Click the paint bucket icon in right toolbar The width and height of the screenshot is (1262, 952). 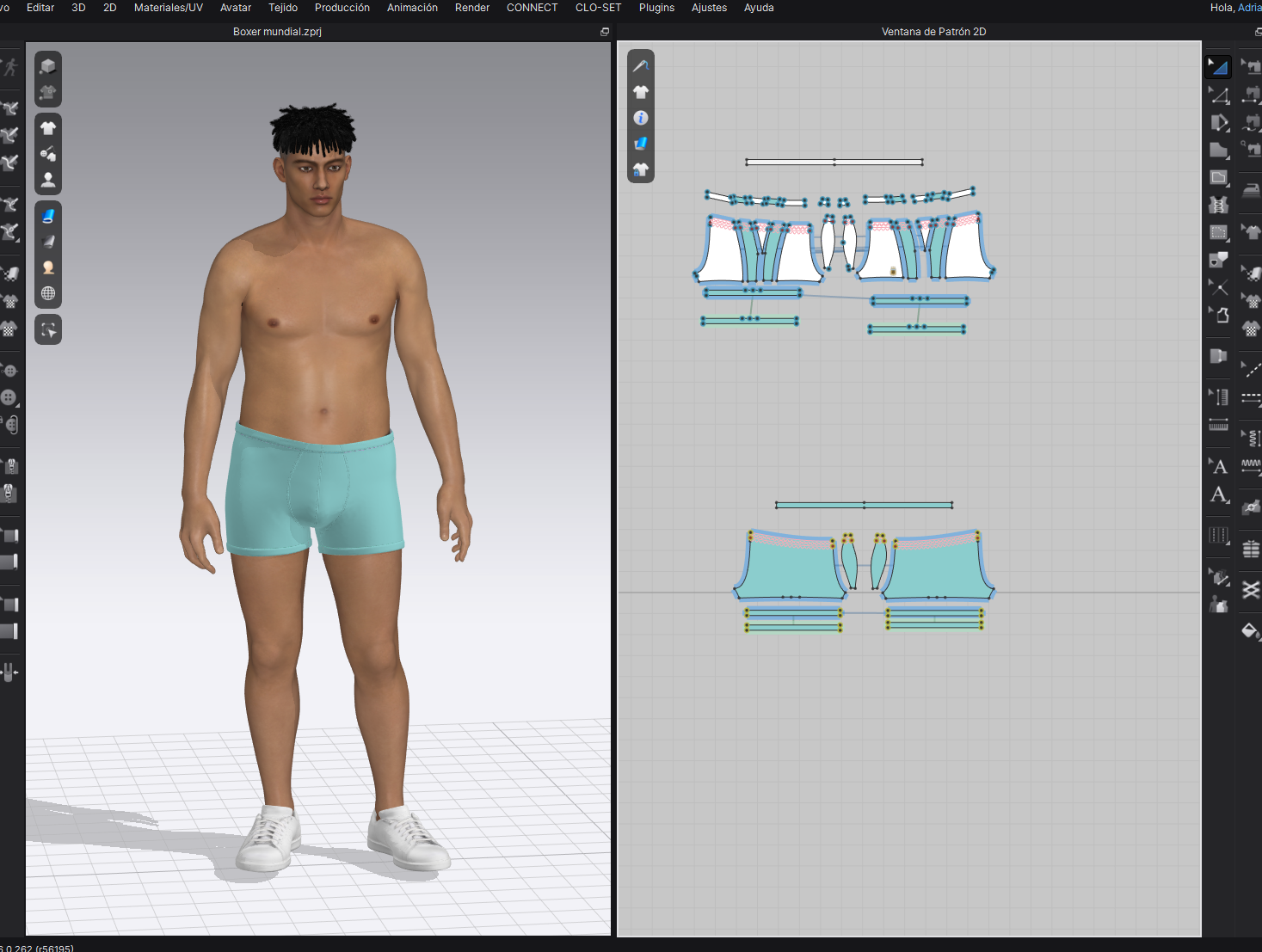click(1251, 631)
